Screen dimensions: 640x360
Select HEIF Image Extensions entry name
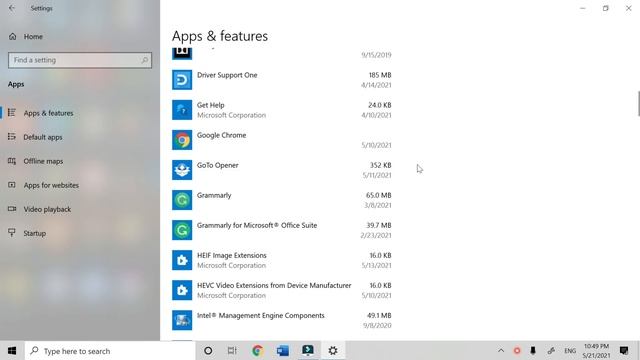[x=231, y=256]
